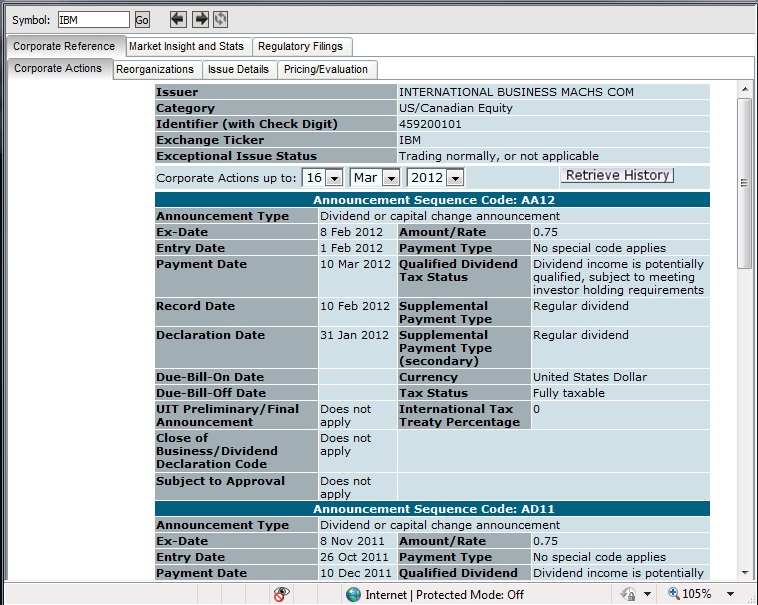Switch to Corporate Reference tab

point(64,46)
